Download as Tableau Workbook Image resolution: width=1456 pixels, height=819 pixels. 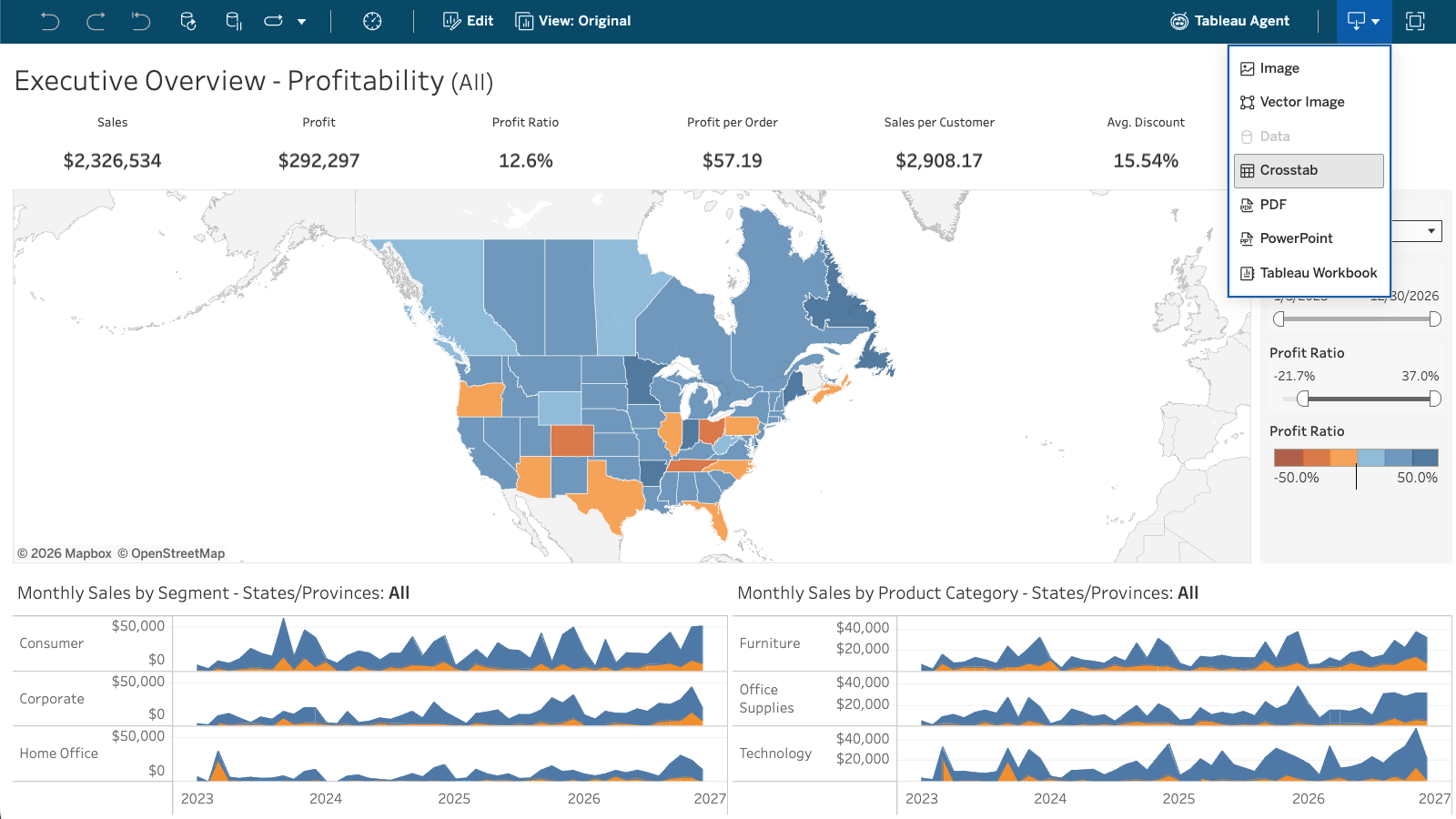click(x=1309, y=273)
